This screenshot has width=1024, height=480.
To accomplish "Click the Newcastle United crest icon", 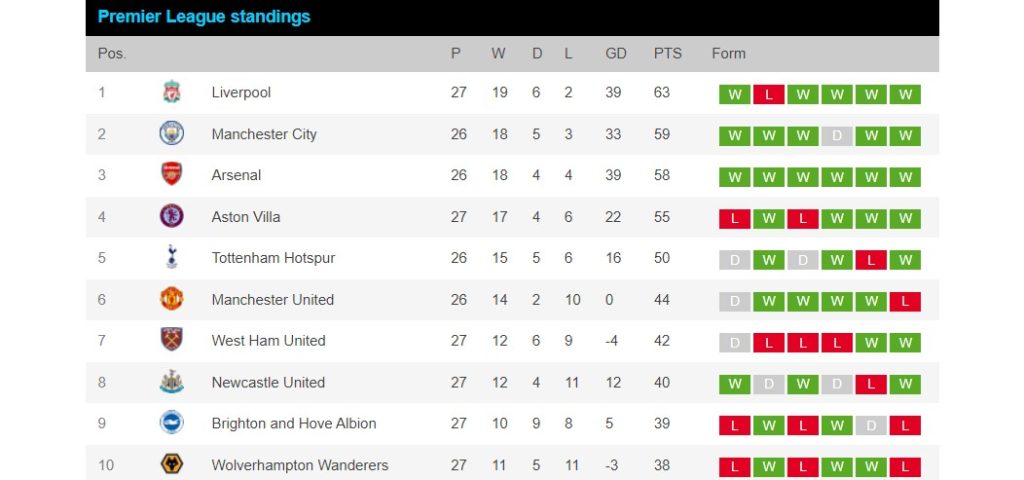I will 172,382.
